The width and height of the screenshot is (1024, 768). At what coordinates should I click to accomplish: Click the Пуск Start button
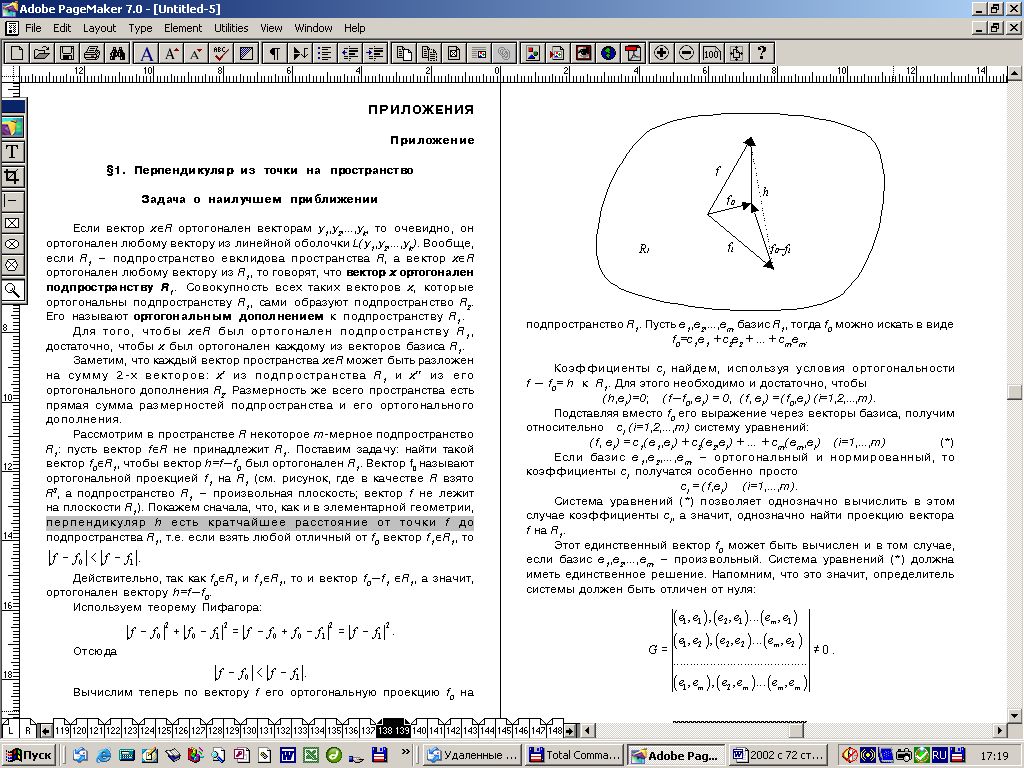[x=30, y=755]
